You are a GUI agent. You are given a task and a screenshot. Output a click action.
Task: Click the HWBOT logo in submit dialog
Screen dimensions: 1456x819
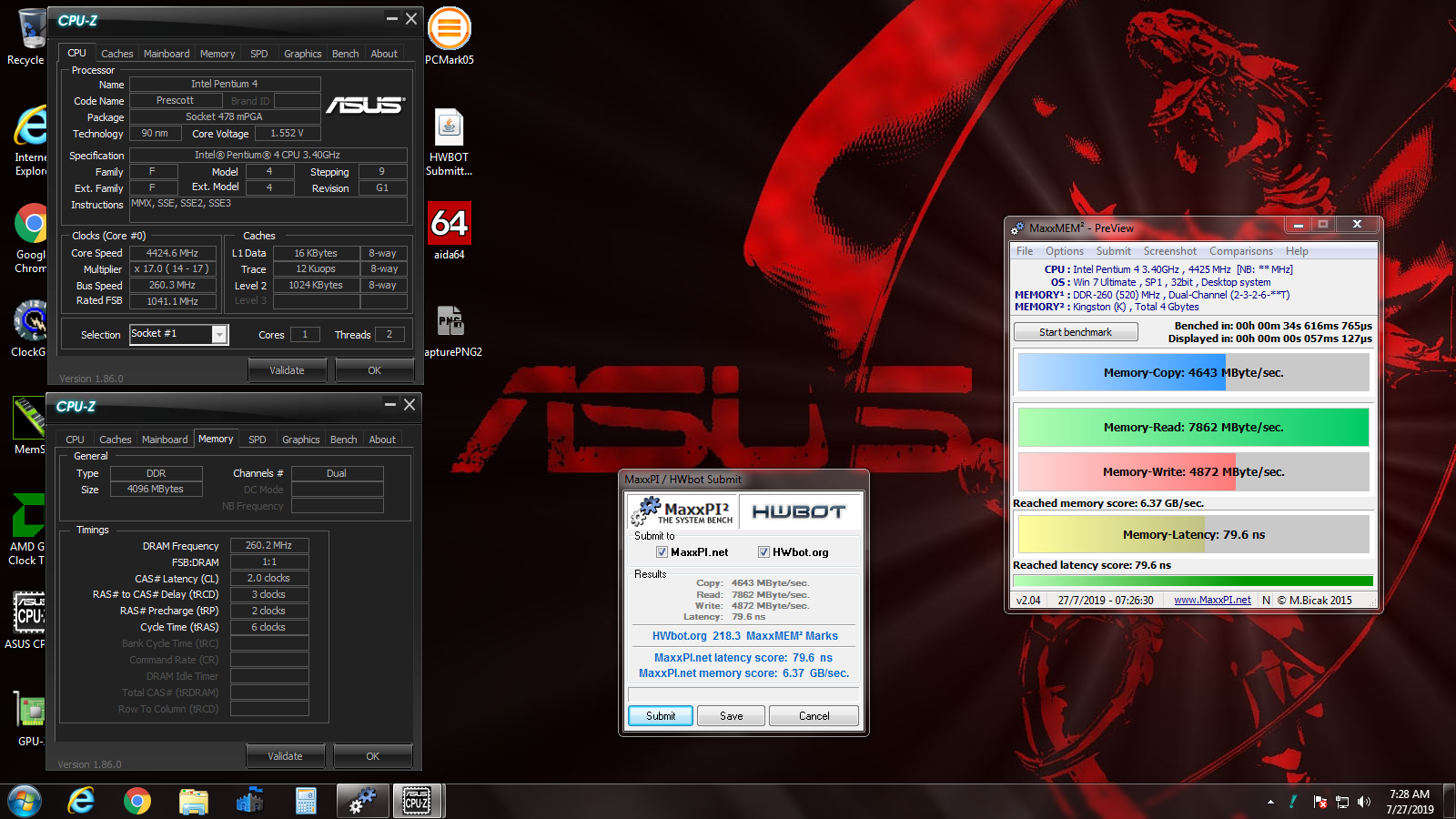click(798, 512)
